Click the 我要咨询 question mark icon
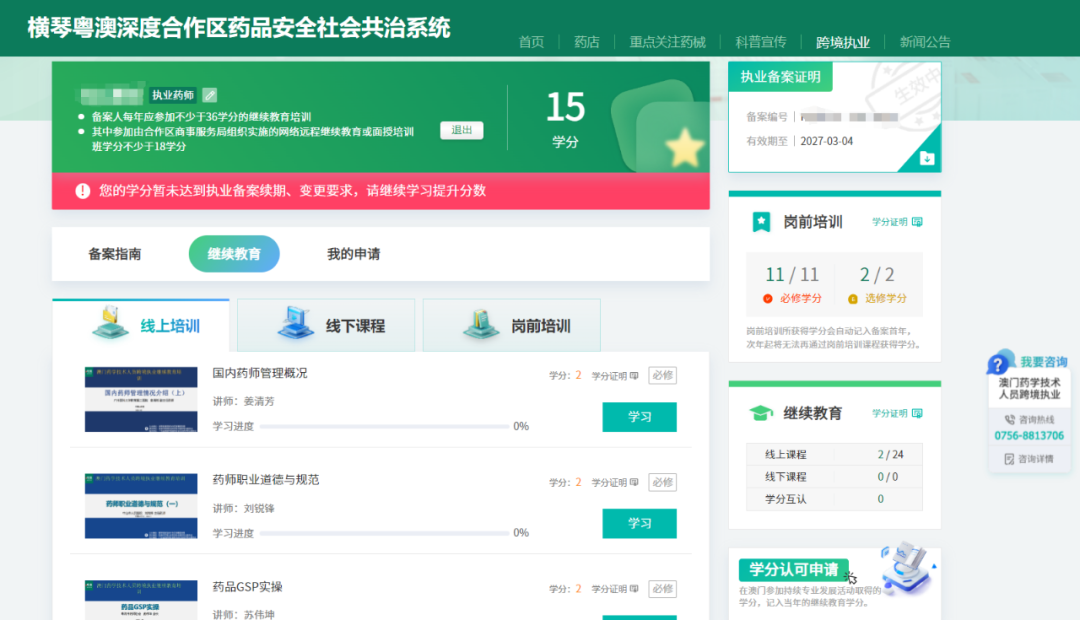This screenshot has height=620, width=1080. [998, 363]
